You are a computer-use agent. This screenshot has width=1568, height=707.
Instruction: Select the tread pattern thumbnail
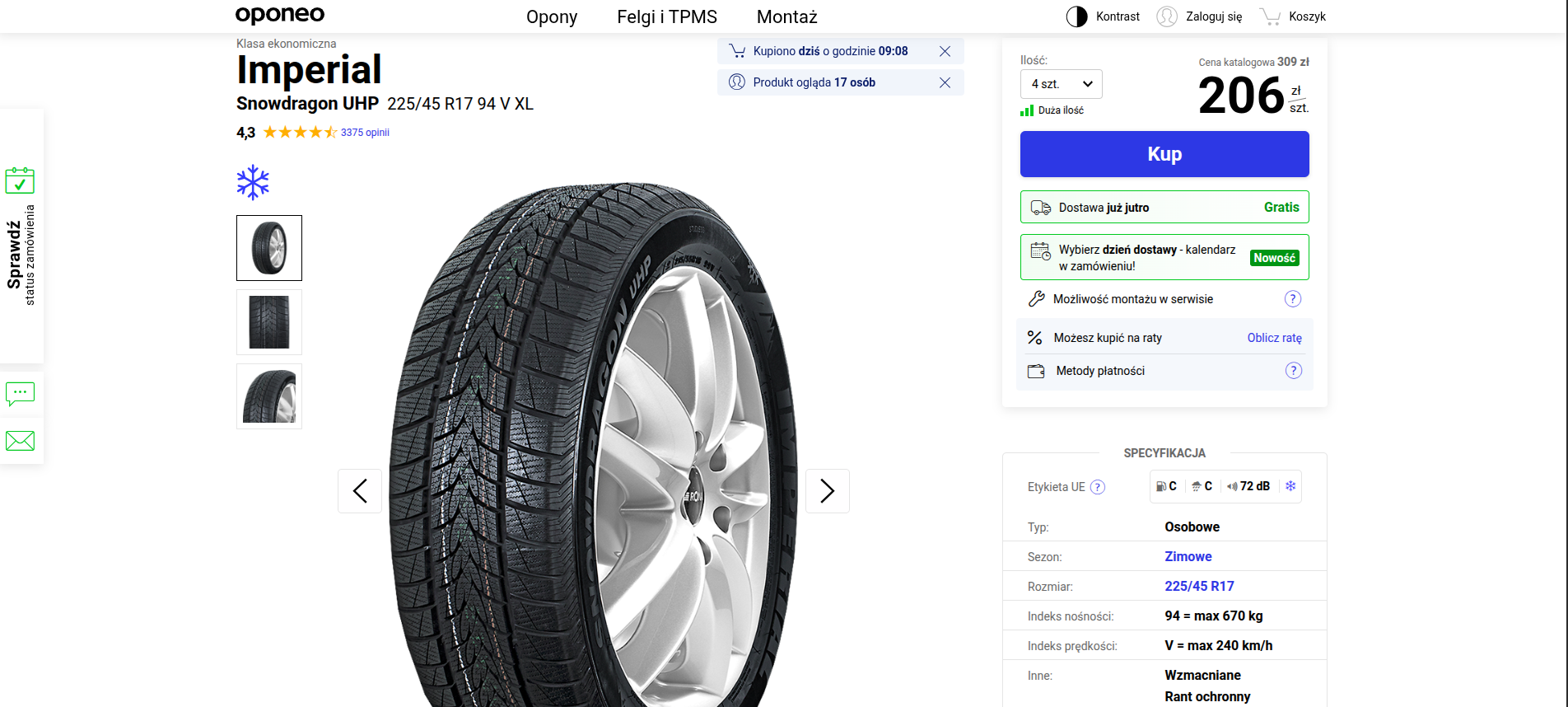tap(269, 322)
